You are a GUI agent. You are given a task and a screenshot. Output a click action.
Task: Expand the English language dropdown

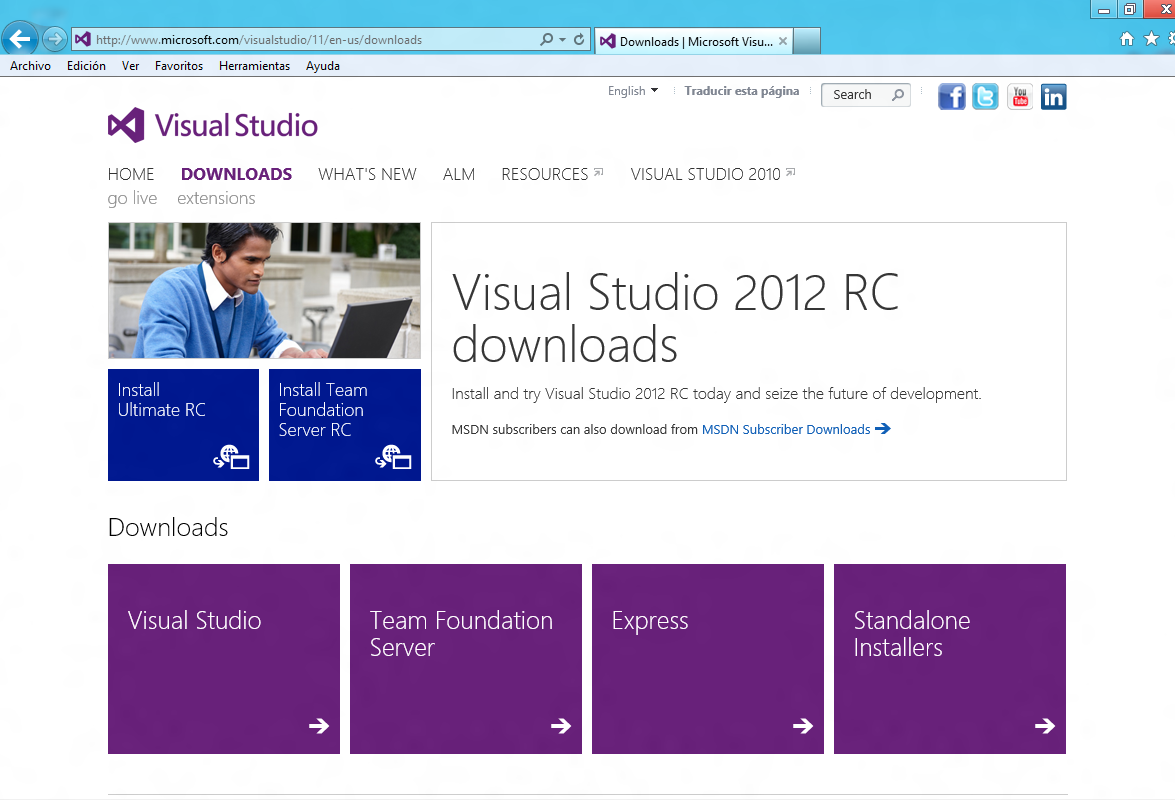coord(633,91)
